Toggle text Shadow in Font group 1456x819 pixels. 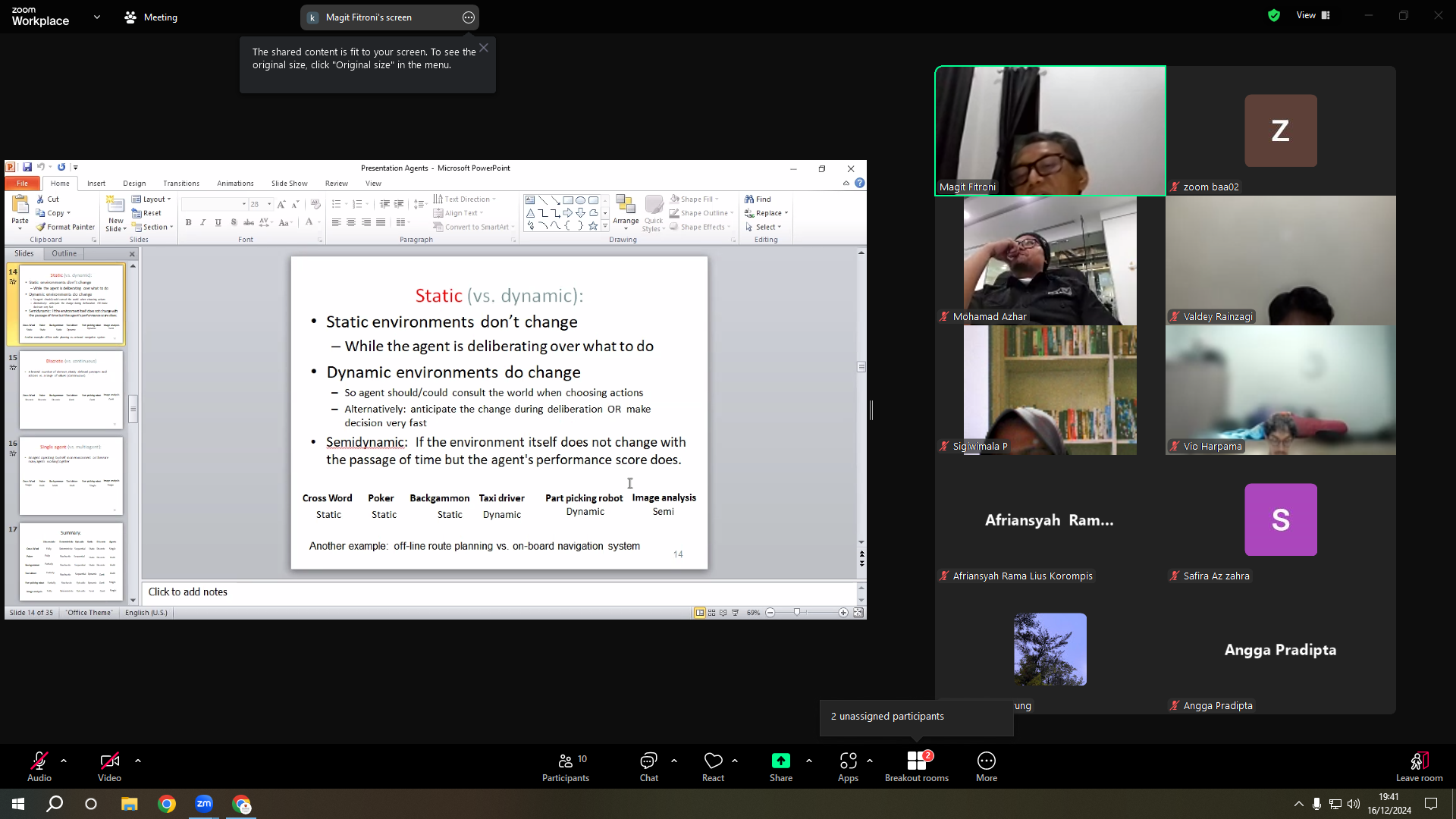[x=234, y=223]
